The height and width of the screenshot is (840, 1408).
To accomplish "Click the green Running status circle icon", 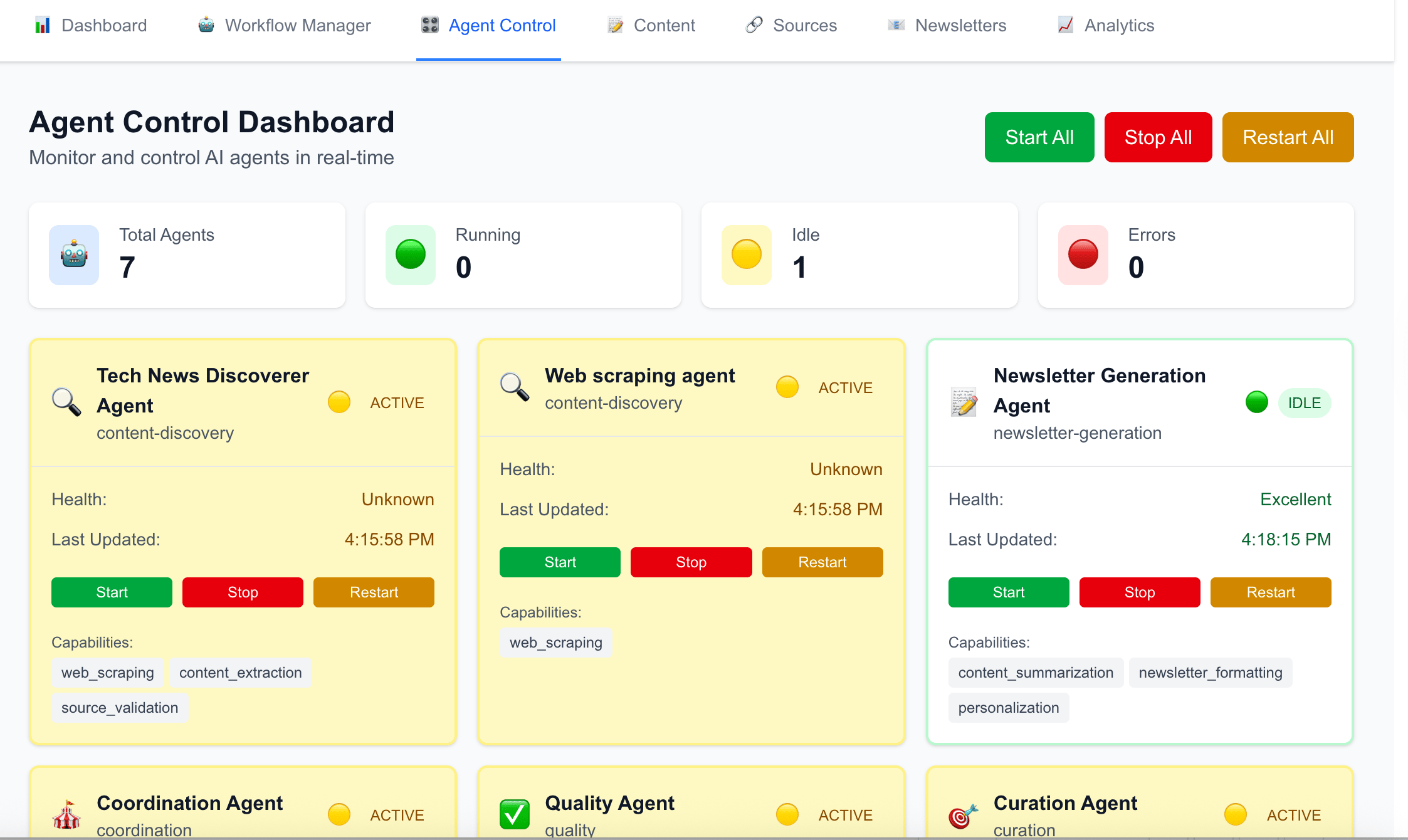I will 411,255.
